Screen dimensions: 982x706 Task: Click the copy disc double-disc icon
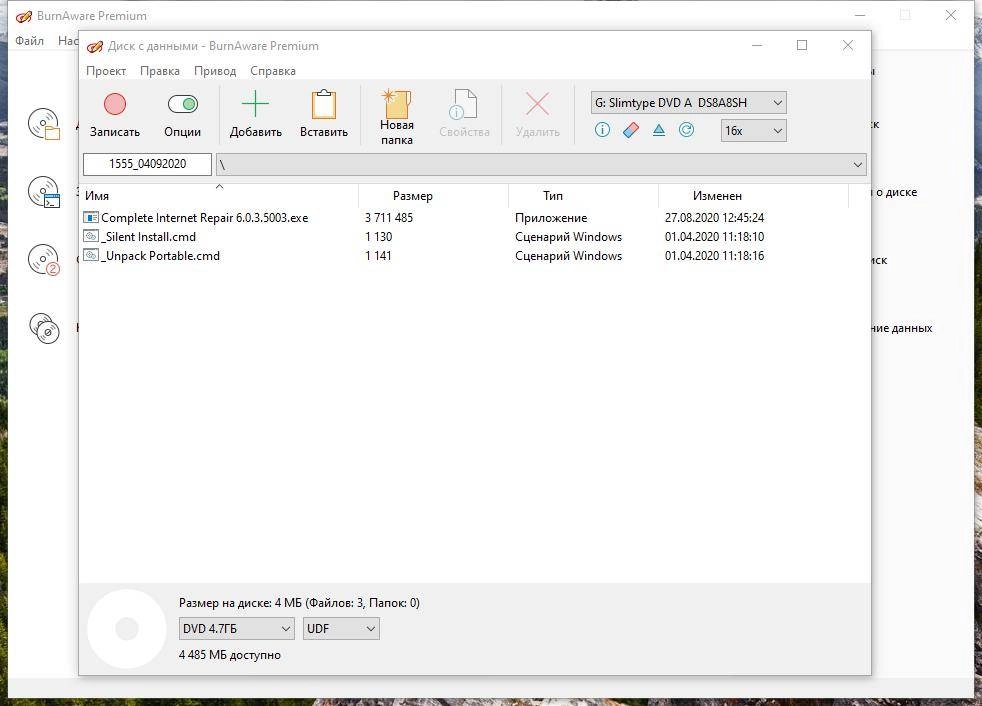pos(44,328)
